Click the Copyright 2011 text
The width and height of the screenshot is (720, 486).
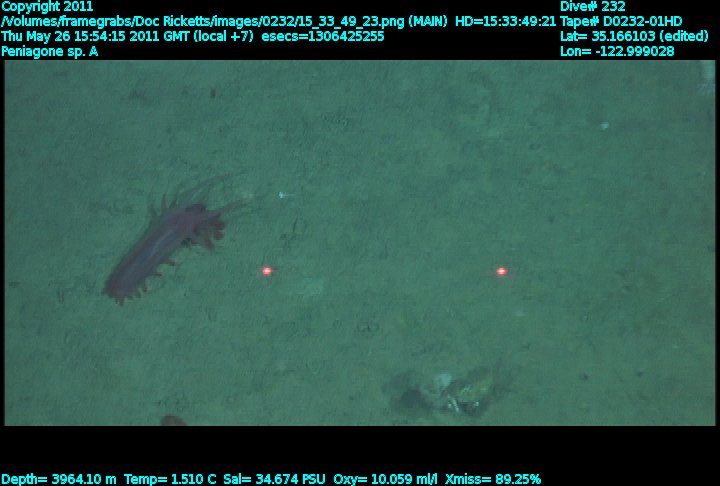pyautogui.click(x=47, y=6)
